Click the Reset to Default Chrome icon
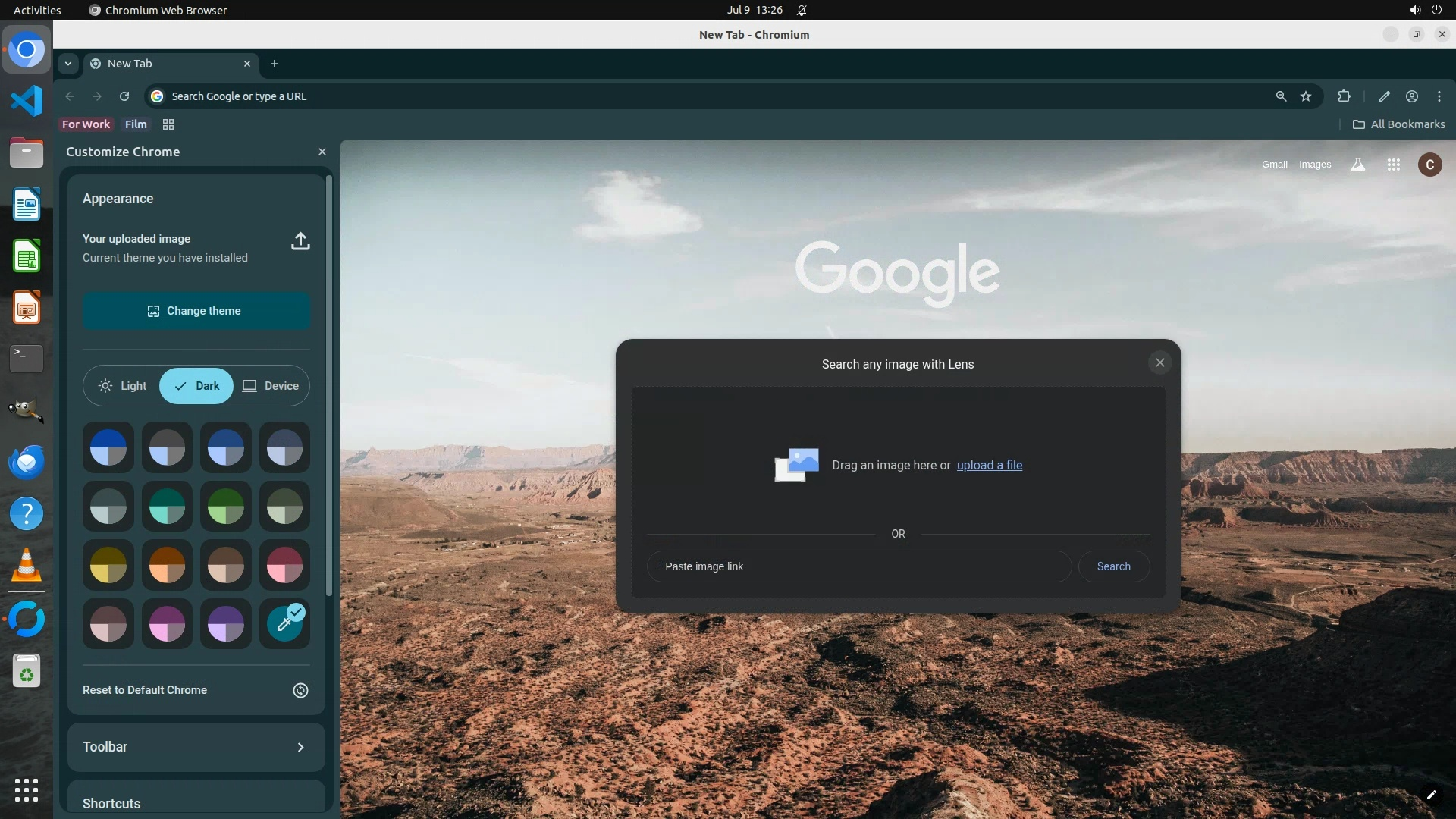 click(300, 690)
